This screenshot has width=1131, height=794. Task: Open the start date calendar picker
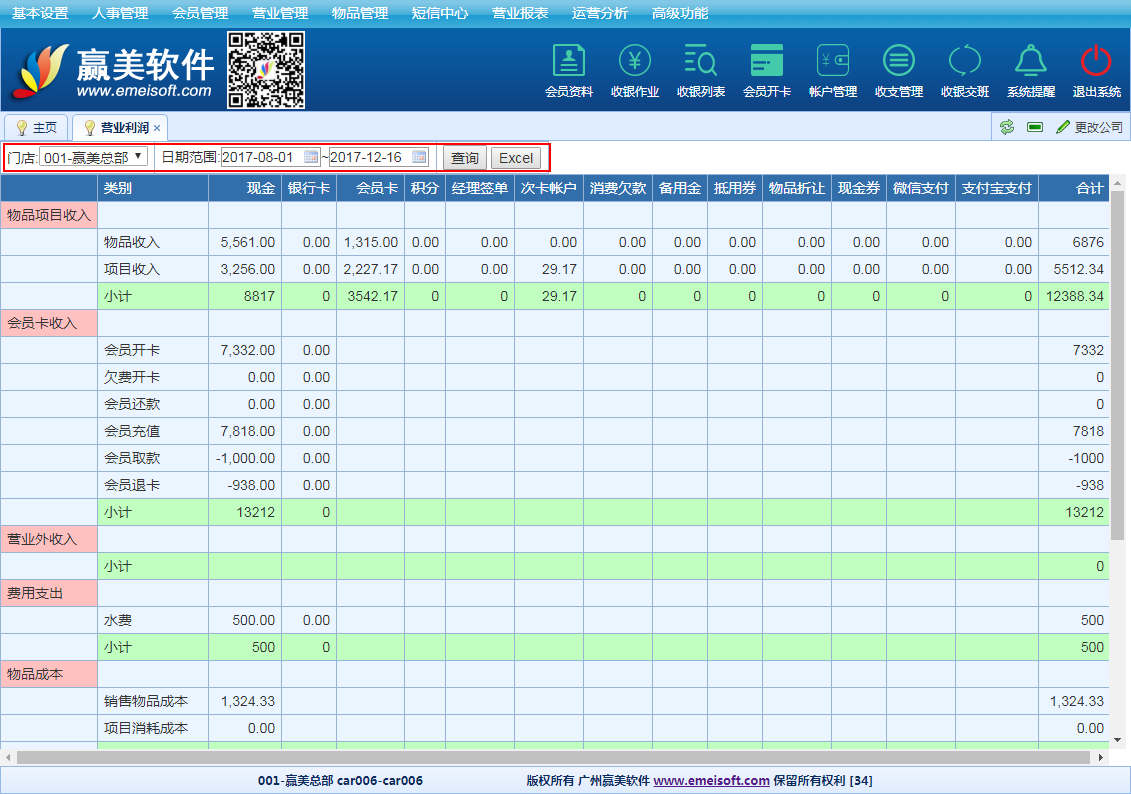coord(311,157)
